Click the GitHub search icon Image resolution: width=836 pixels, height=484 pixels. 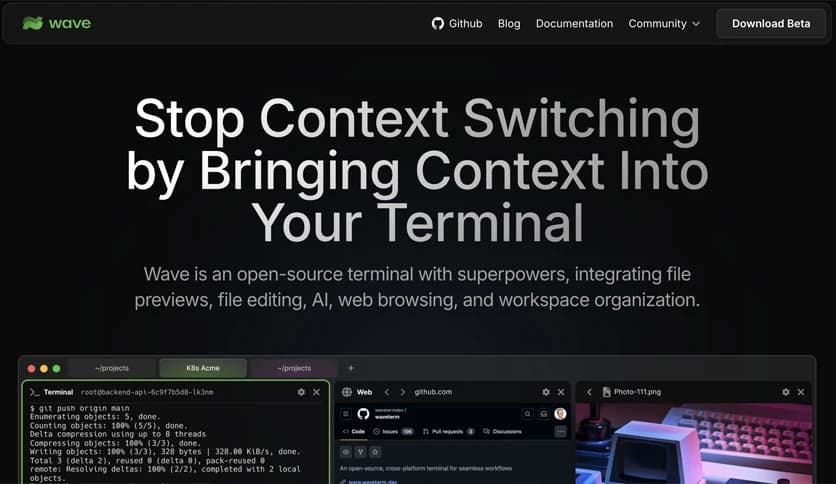pos(527,414)
